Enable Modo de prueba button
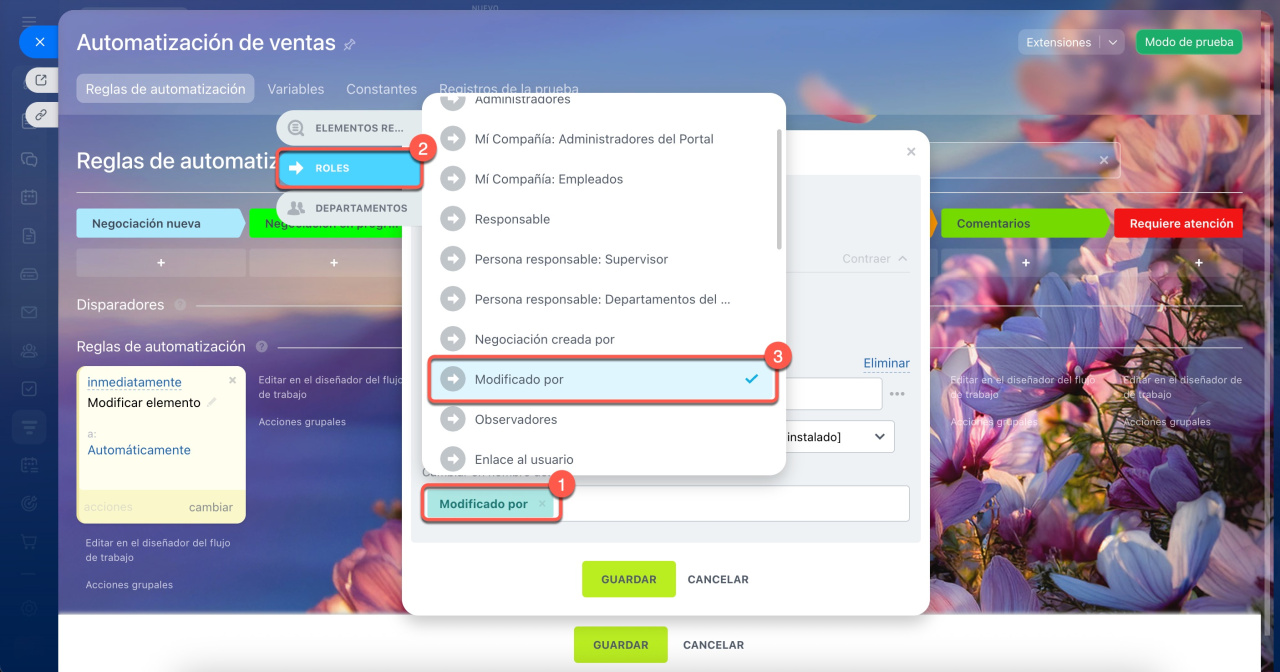This screenshot has height=672, width=1280. [x=1189, y=42]
